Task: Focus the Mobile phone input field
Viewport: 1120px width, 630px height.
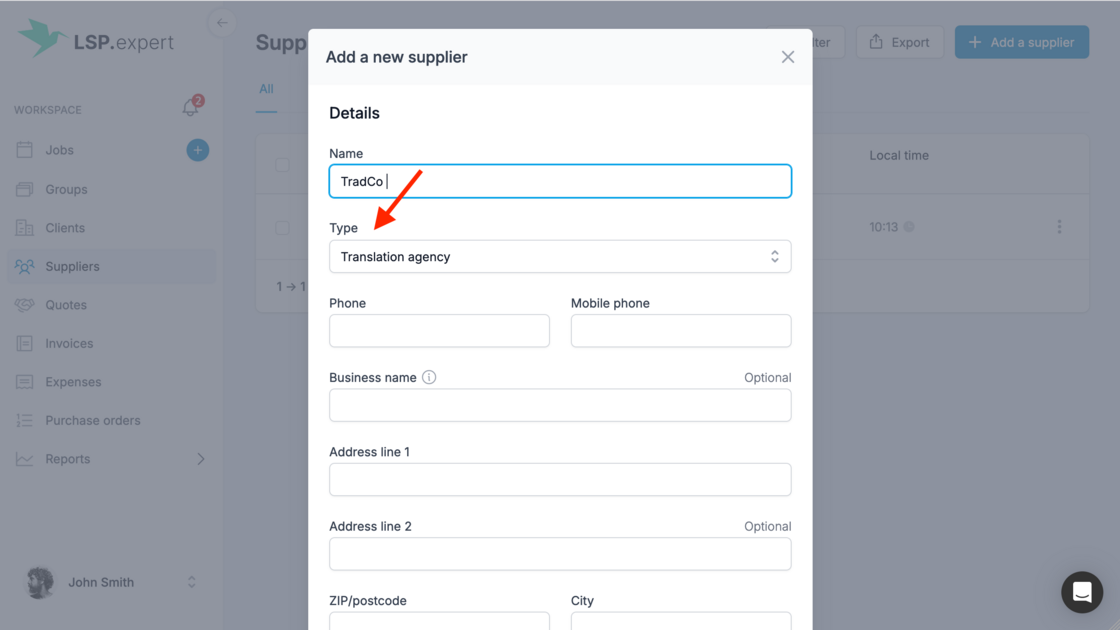Action: (681, 331)
